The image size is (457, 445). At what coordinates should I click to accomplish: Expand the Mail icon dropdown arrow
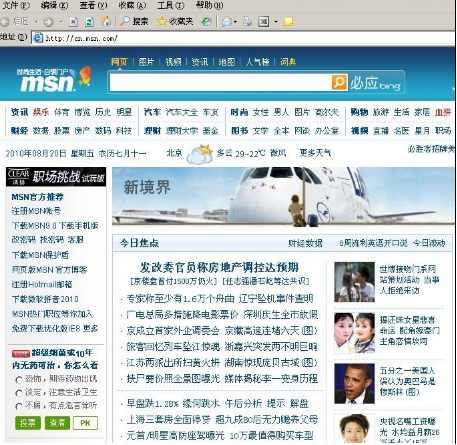point(235,22)
